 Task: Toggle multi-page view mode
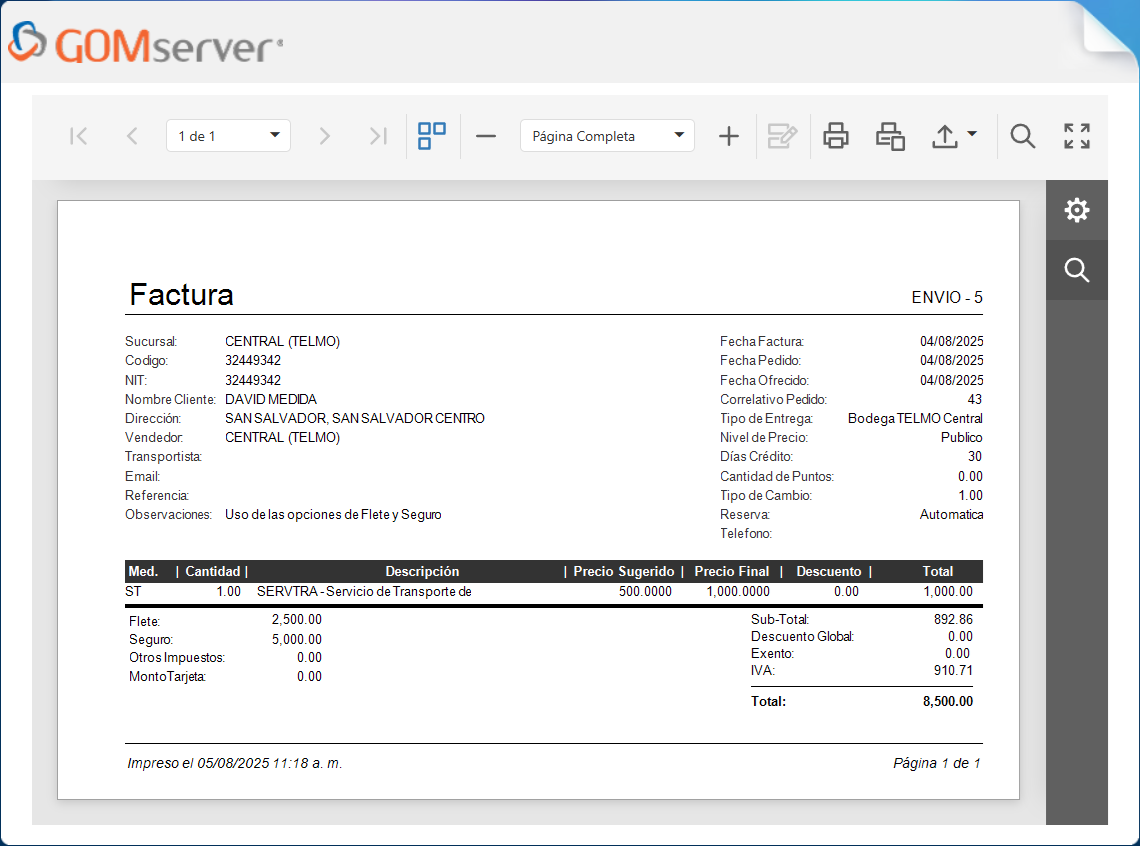(432, 136)
